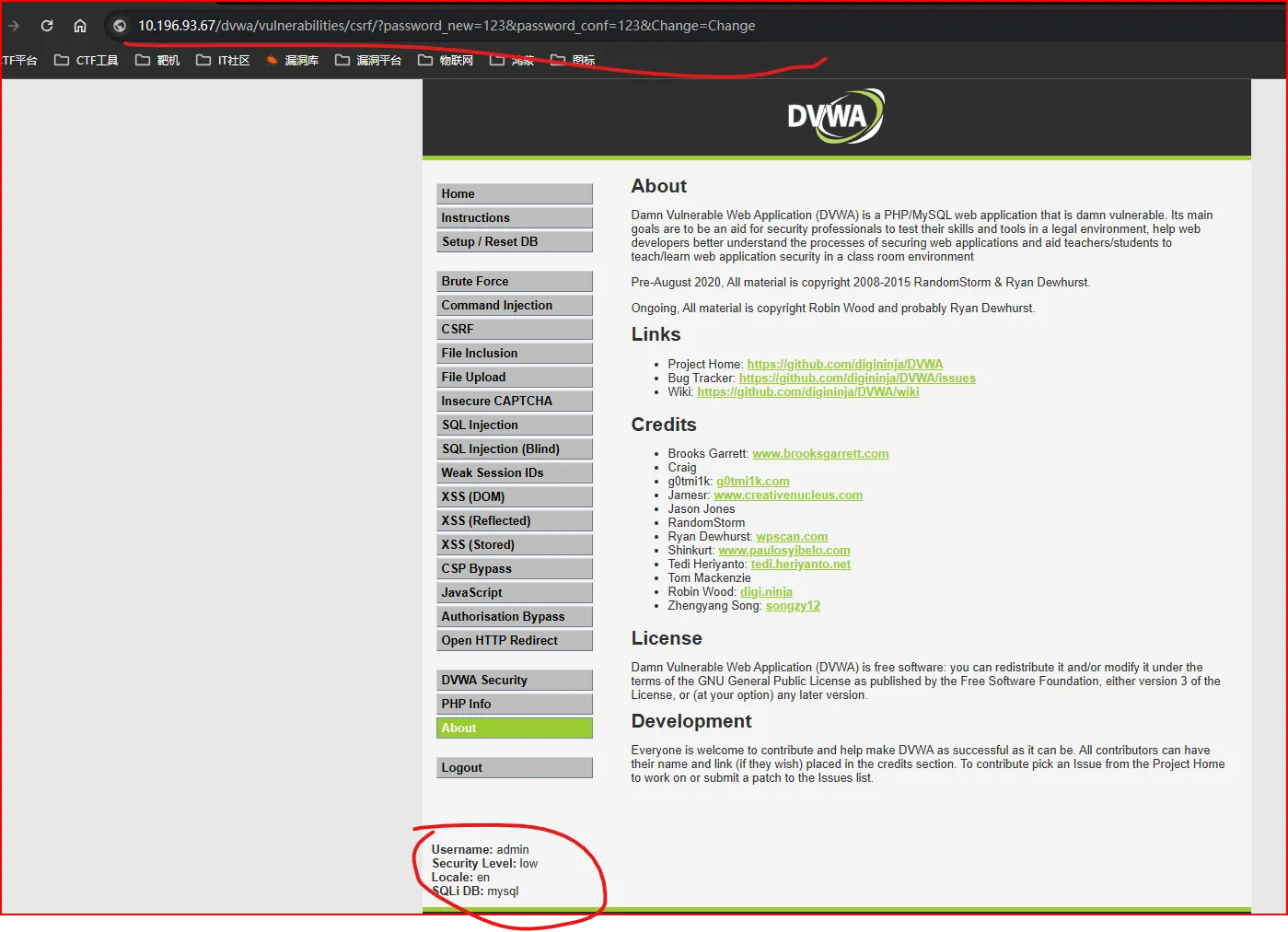Click the DVWA logo in the header
This screenshot has width=1288, height=932.
point(836,116)
